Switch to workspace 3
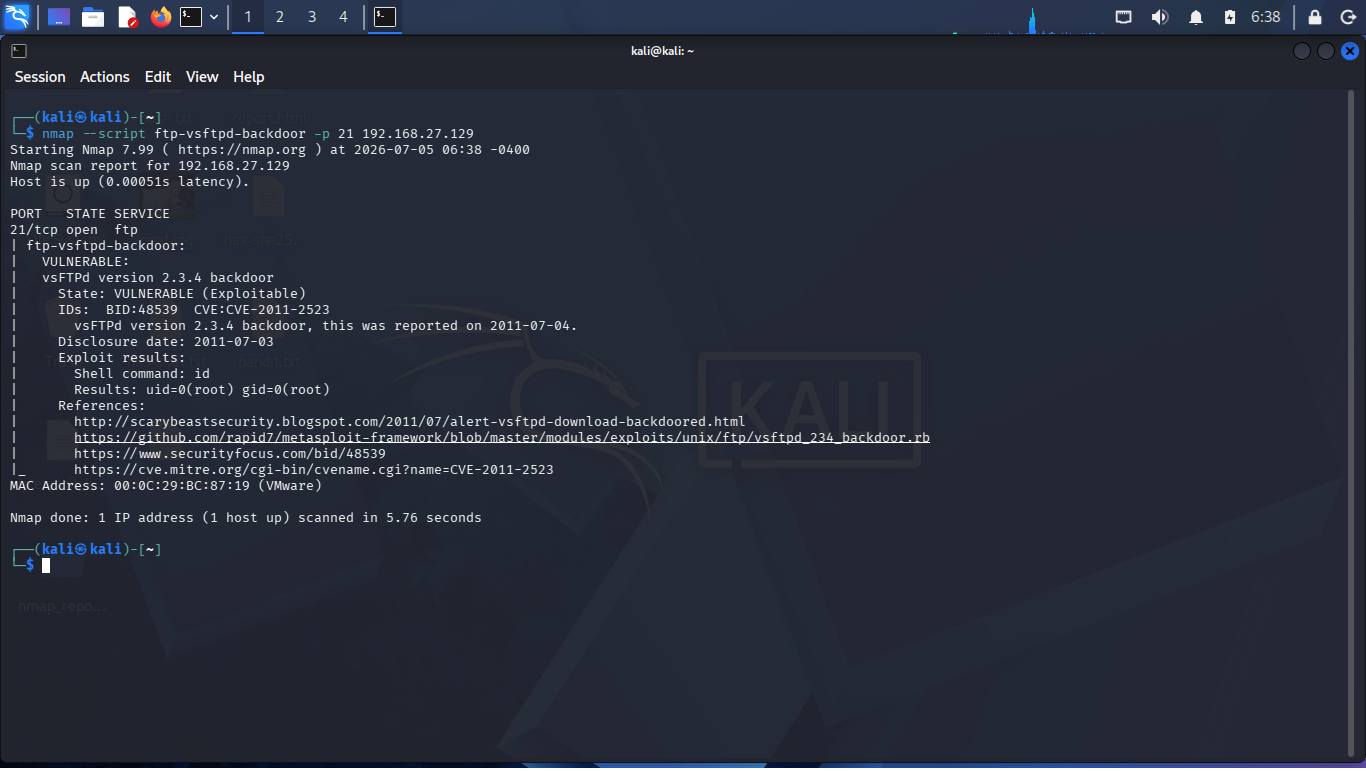1366x771 pixels. coord(312,17)
